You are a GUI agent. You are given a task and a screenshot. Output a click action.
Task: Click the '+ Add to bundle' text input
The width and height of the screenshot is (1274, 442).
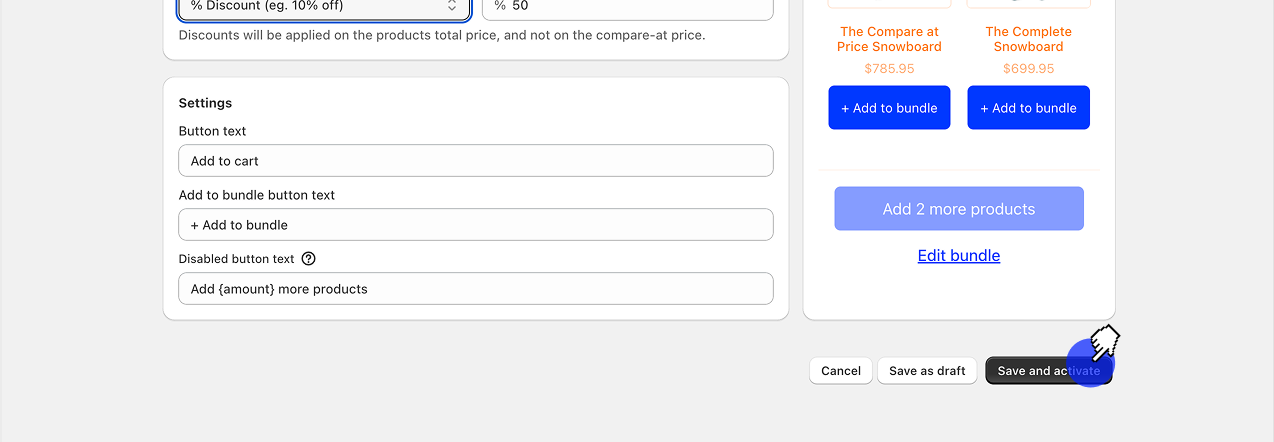475,225
